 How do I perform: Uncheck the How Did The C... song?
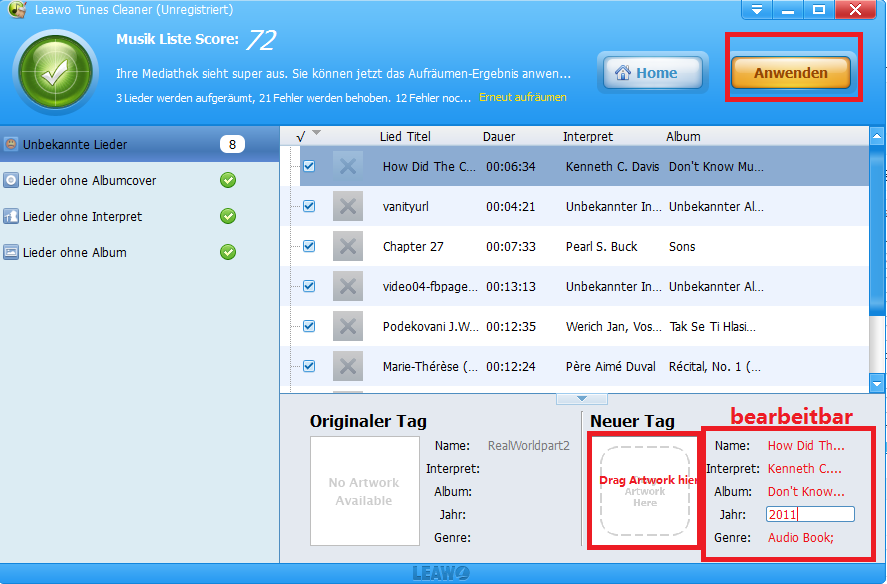pos(309,166)
